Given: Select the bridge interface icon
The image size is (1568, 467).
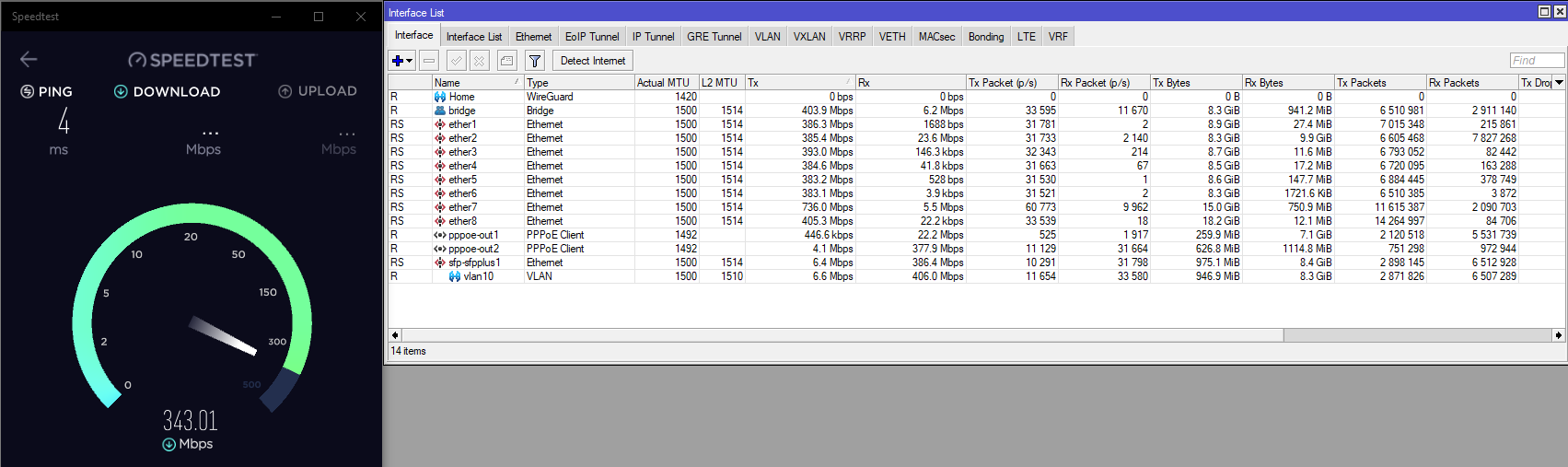Looking at the screenshot, I should coord(440,111).
